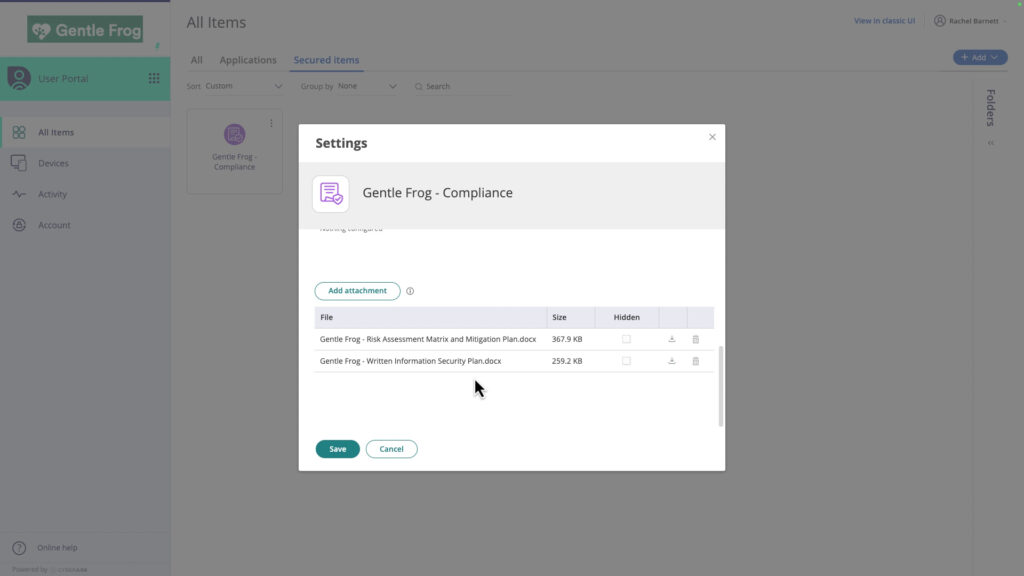The height and width of the screenshot is (576, 1024).
Task: Open the Gentle Frog - Compliance item thumbnail
Action: click(234, 134)
